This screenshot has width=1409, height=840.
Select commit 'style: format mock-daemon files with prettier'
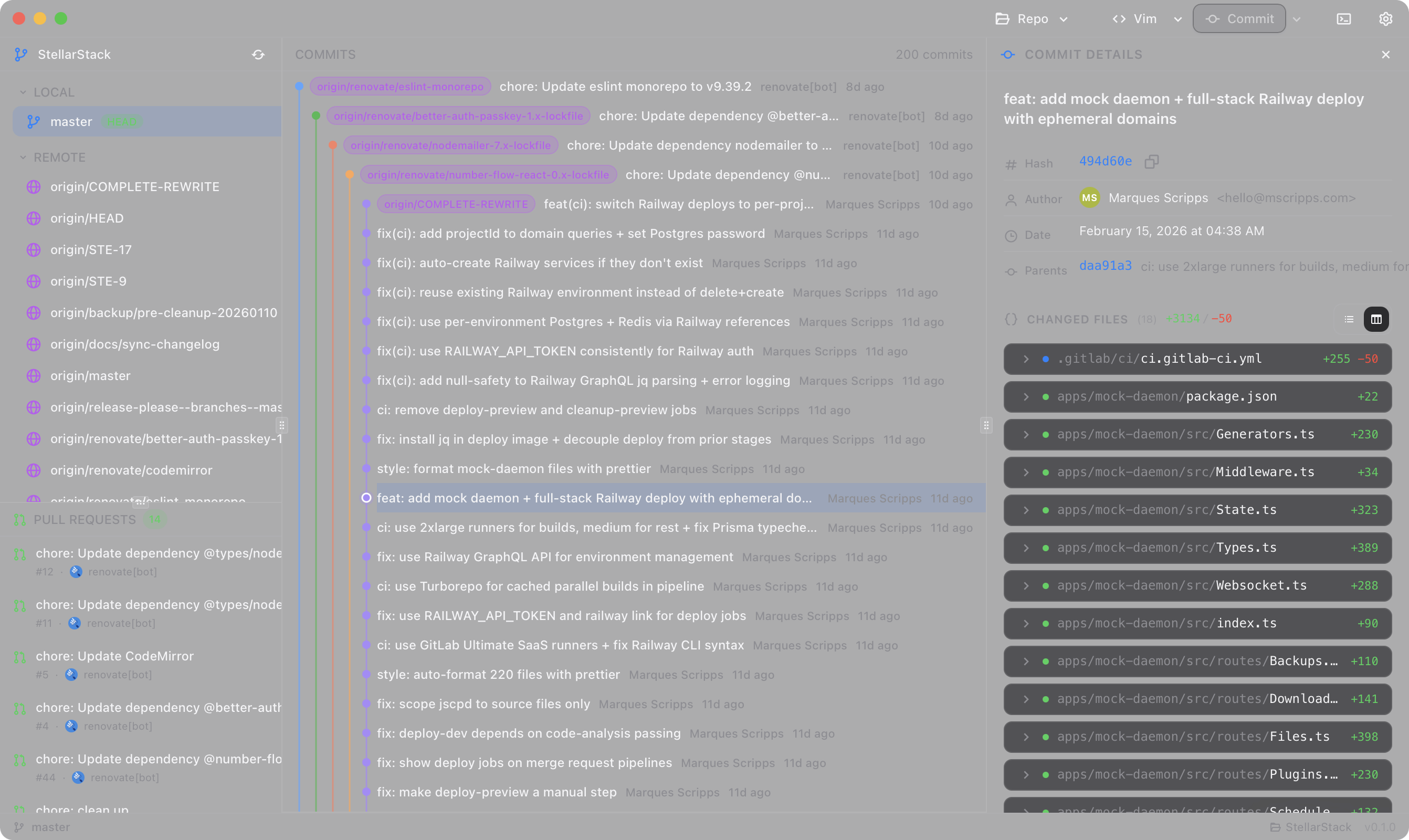tap(513, 469)
